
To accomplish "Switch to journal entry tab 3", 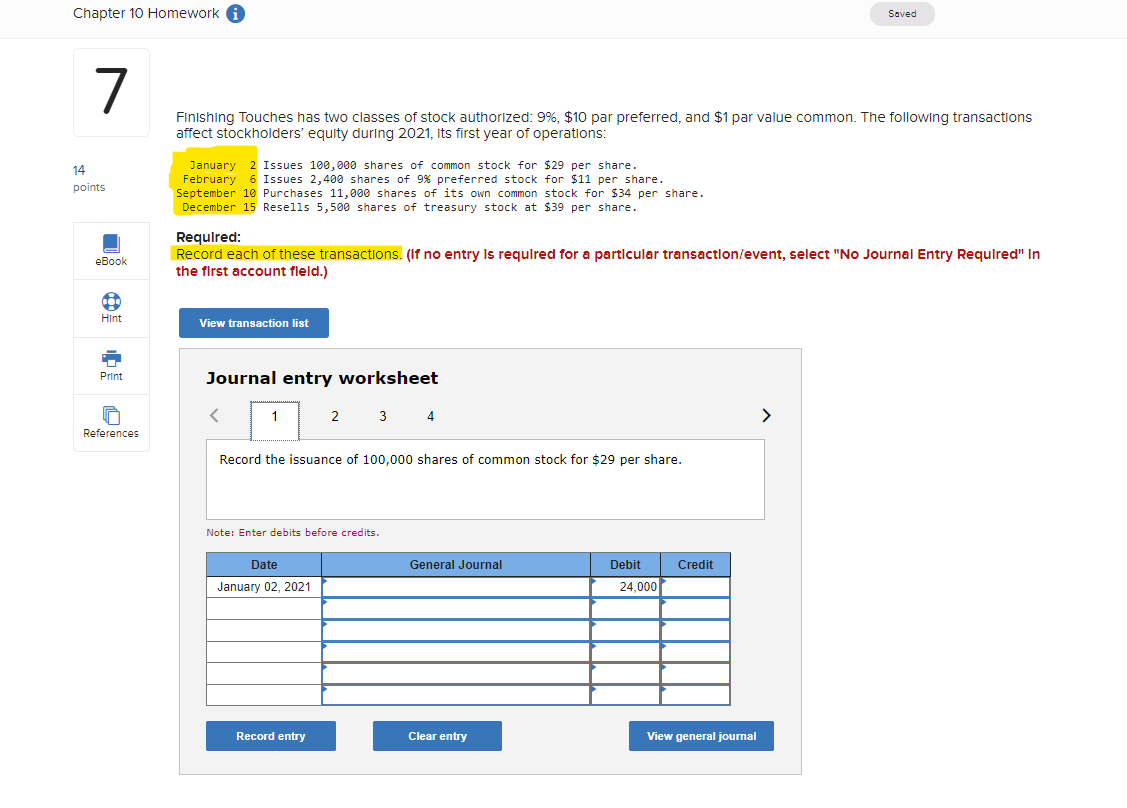I will click(383, 416).
